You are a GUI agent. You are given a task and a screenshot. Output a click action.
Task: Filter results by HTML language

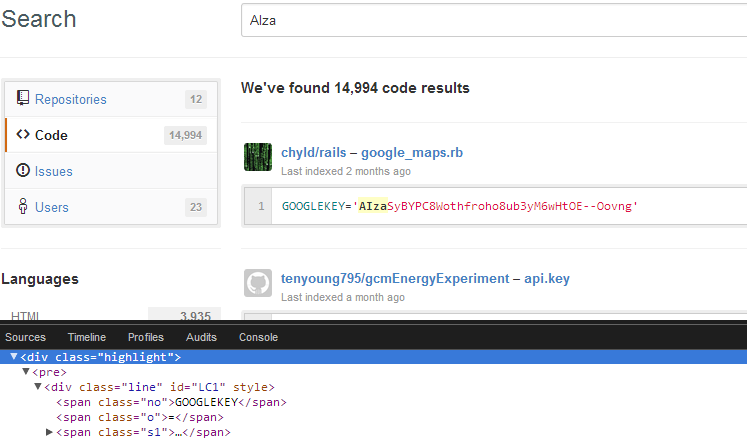(26, 317)
